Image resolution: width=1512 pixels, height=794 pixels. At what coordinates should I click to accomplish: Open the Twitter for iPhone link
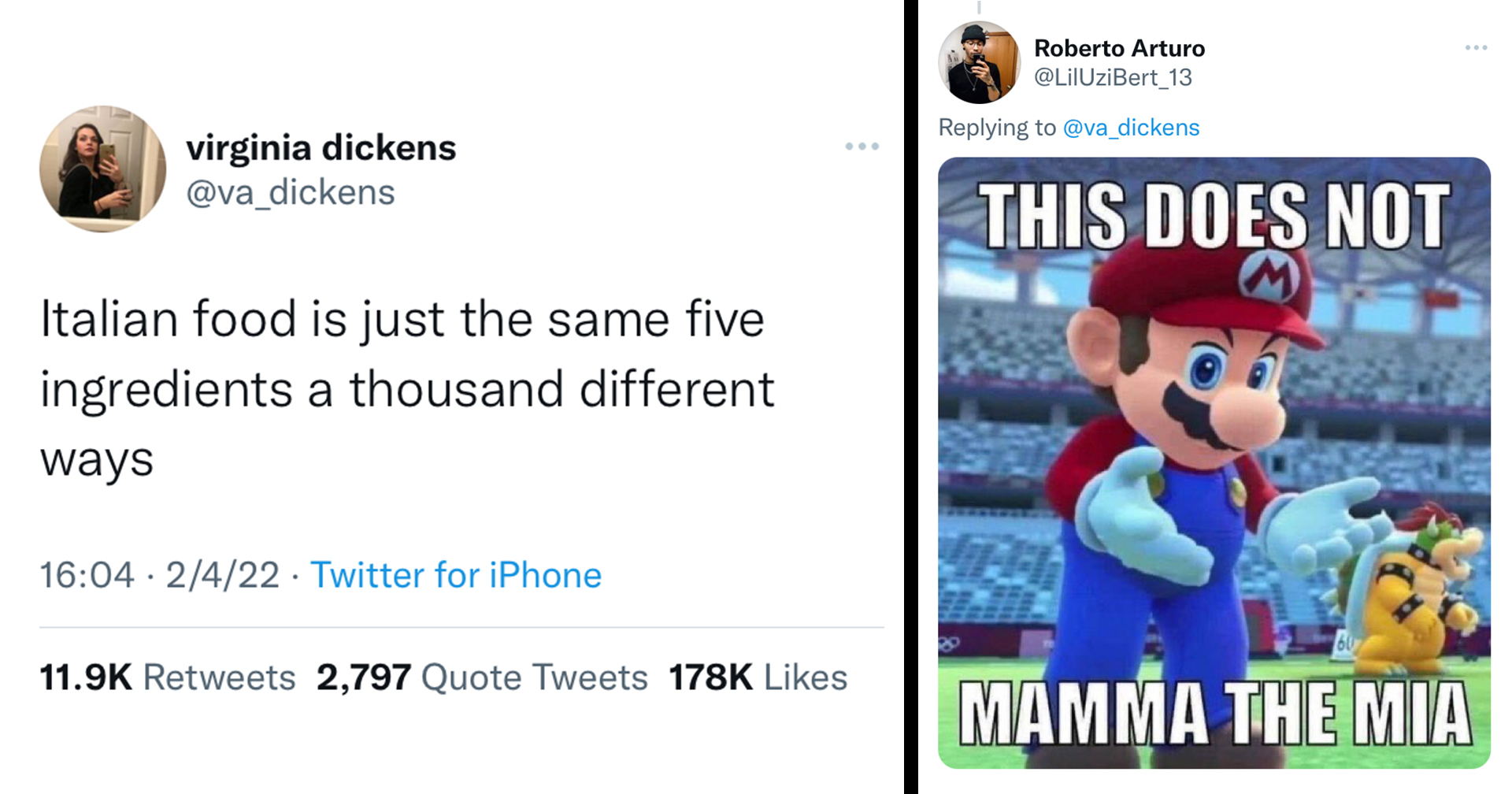[456, 575]
